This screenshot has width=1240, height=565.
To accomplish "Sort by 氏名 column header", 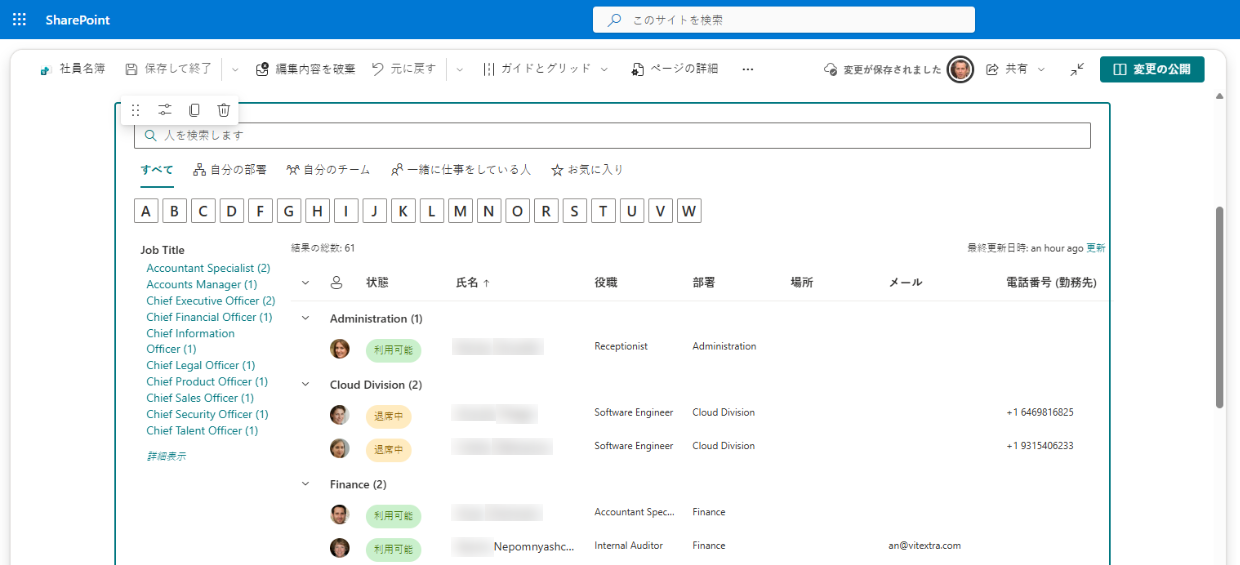I will [x=473, y=283].
